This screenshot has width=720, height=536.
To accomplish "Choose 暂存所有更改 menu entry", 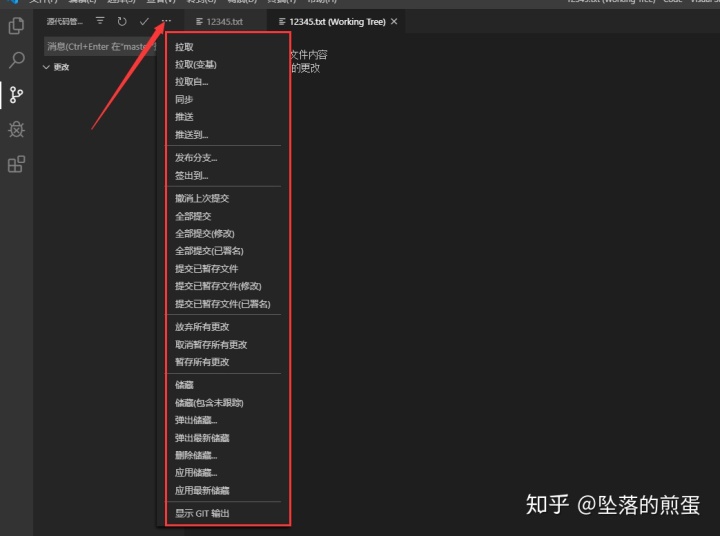I will (202, 362).
